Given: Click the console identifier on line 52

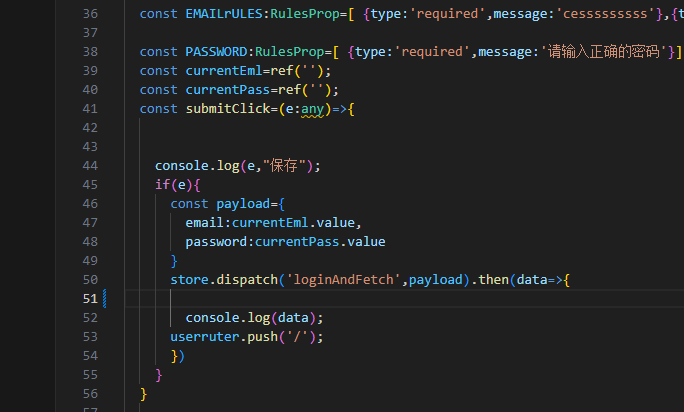Looking at the screenshot, I should coord(212,317).
